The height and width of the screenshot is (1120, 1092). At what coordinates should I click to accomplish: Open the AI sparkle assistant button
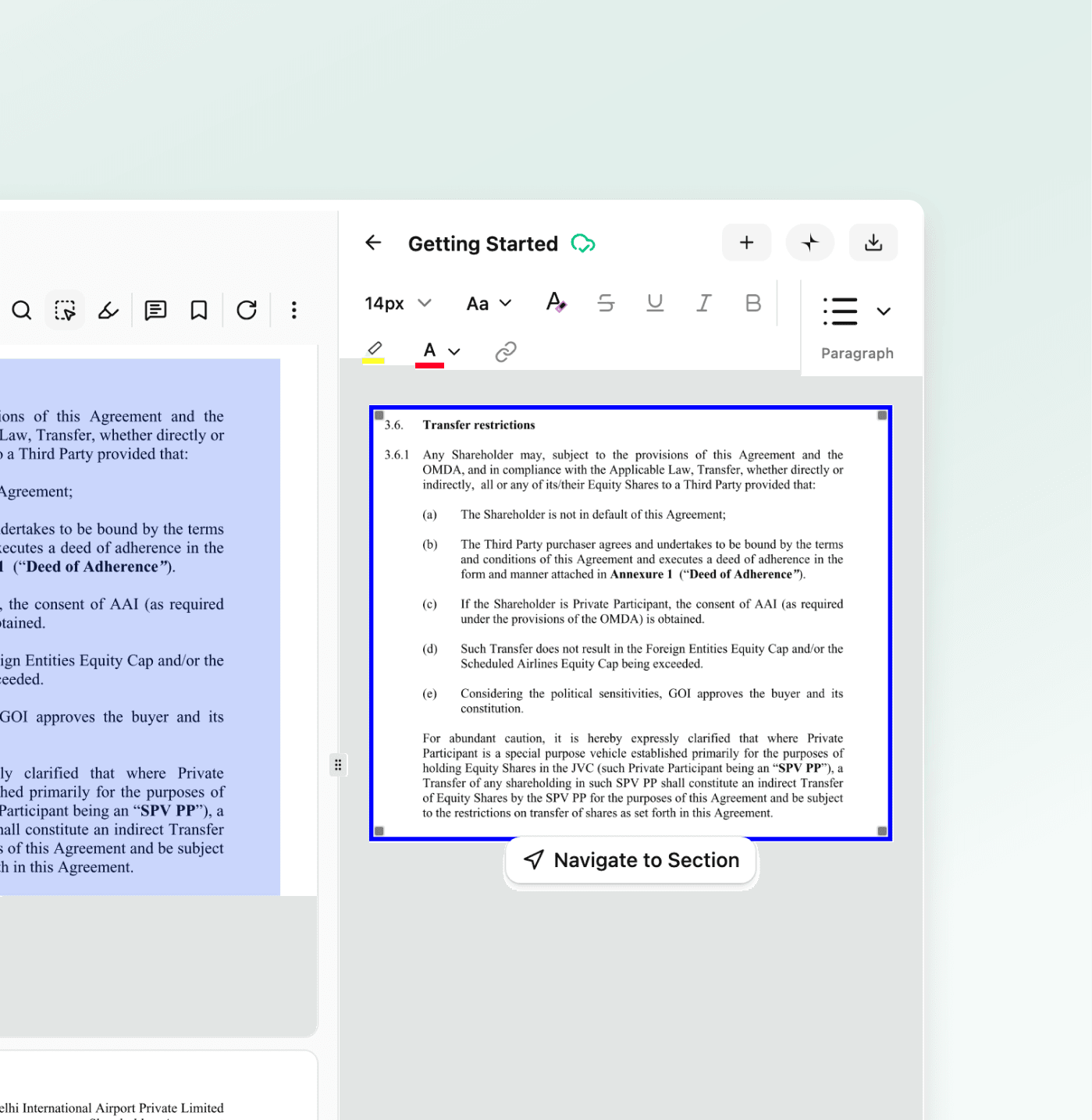pos(810,243)
